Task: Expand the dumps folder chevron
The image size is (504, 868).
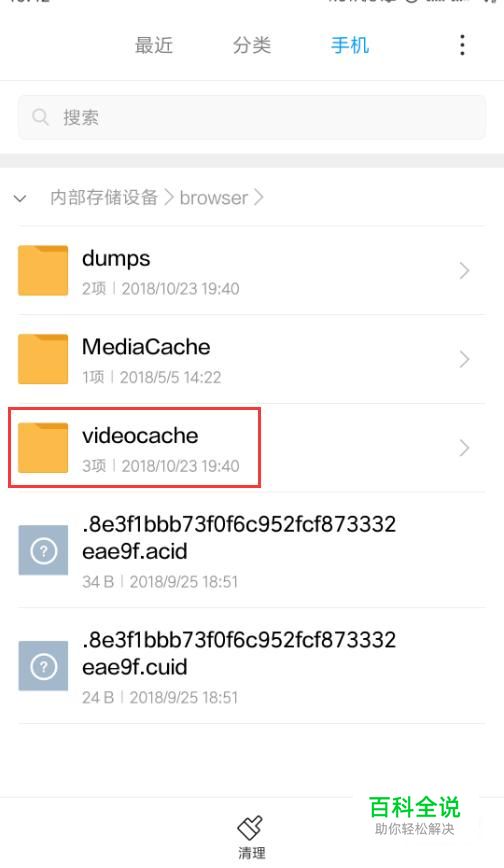Action: pyautogui.click(x=464, y=271)
